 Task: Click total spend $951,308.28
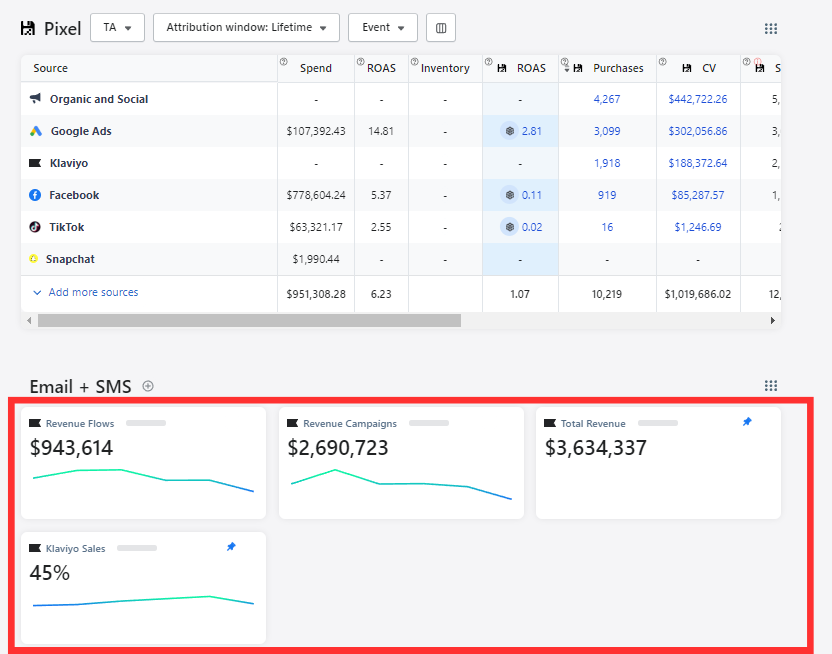coord(316,294)
